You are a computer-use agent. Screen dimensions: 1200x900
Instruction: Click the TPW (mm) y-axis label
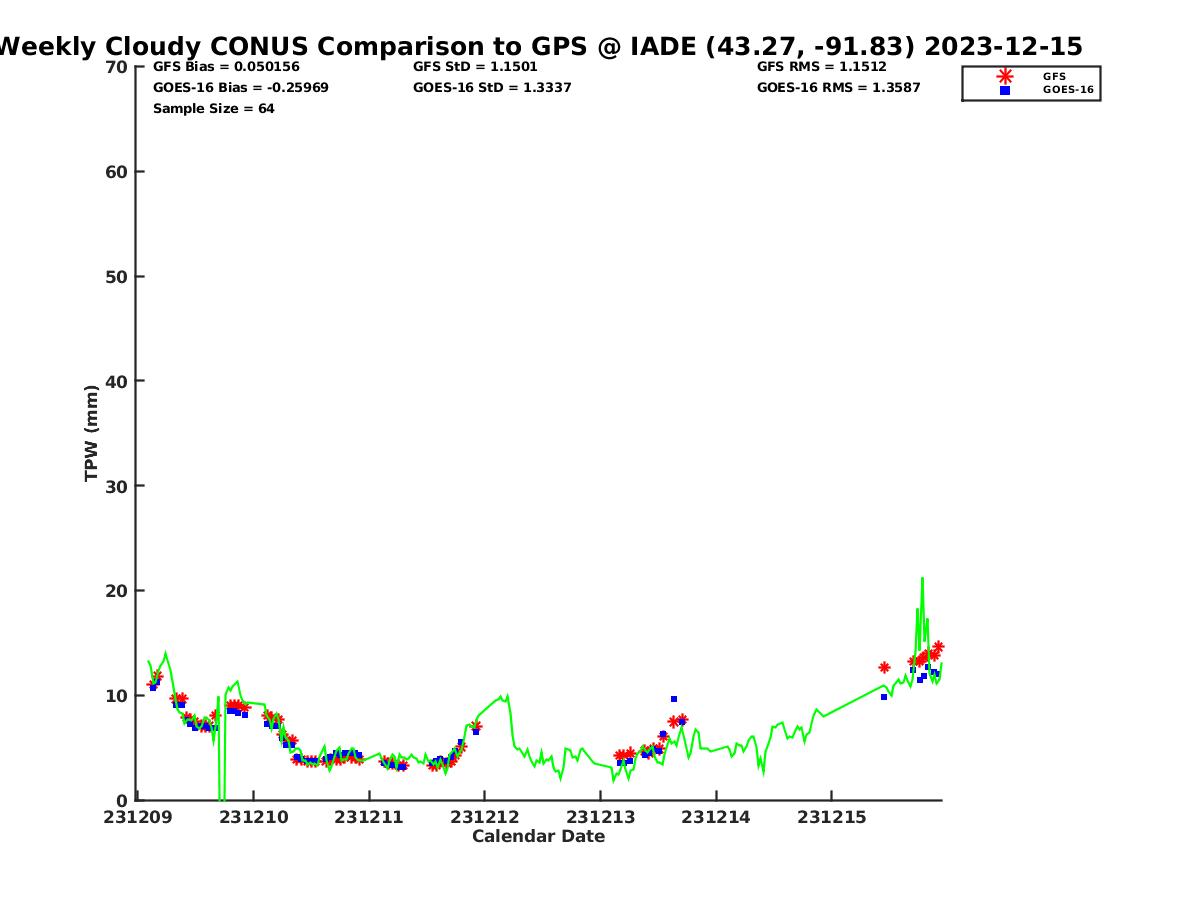92,433
